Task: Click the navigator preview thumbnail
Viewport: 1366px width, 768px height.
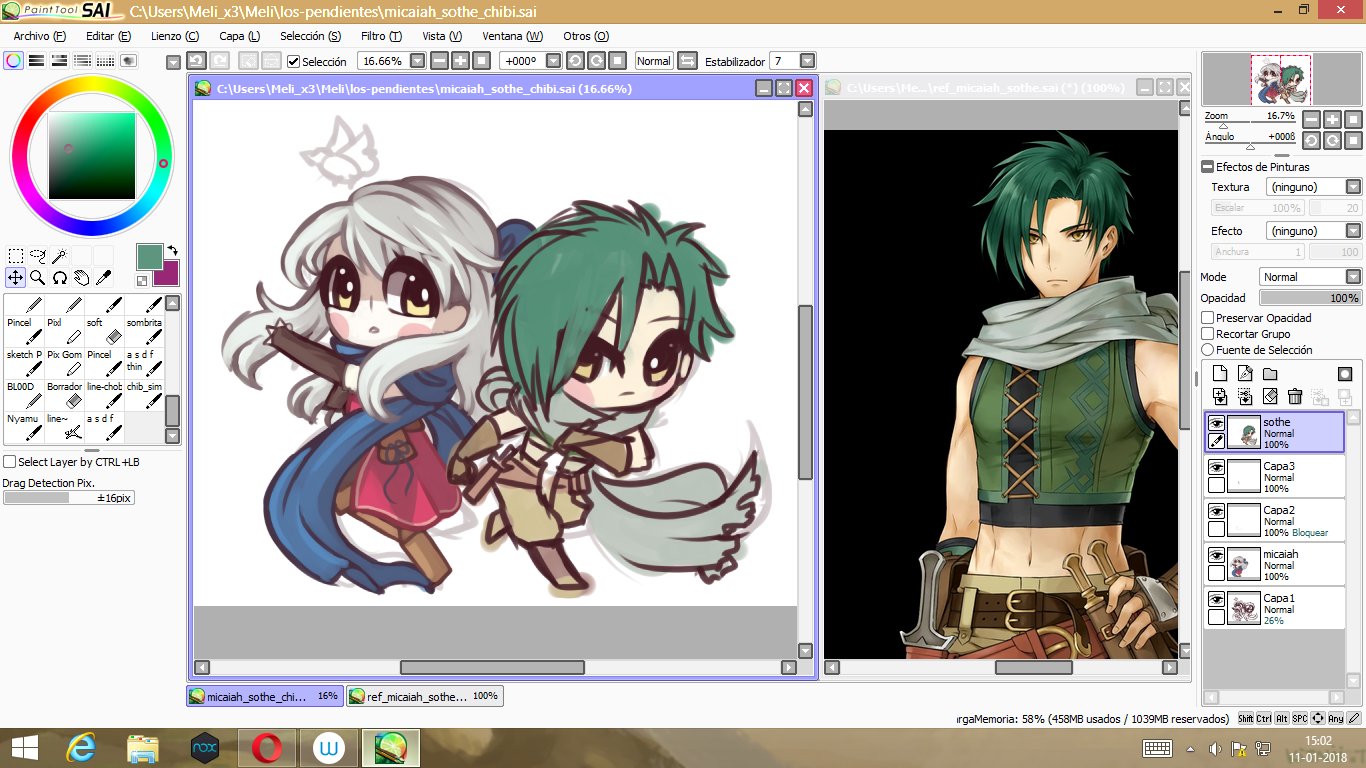Action: 1281,80
